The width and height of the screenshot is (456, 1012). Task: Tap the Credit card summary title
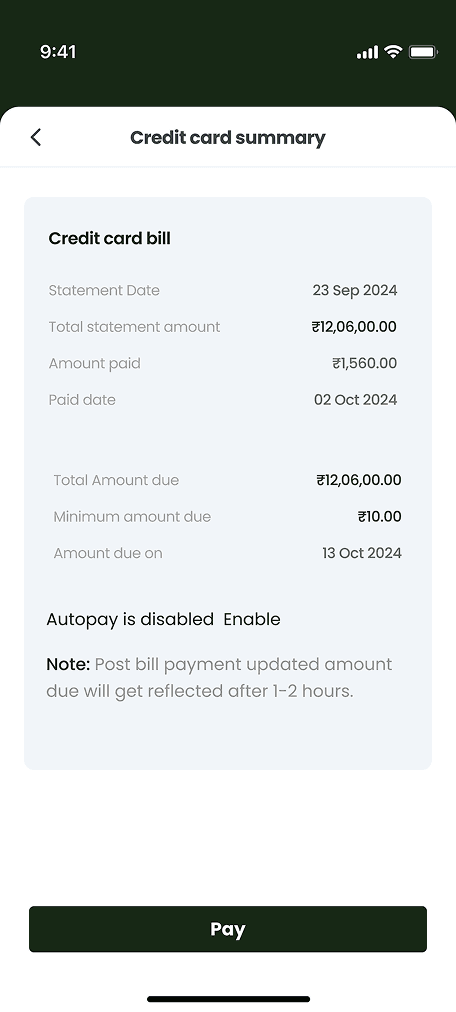[x=228, y=137]
